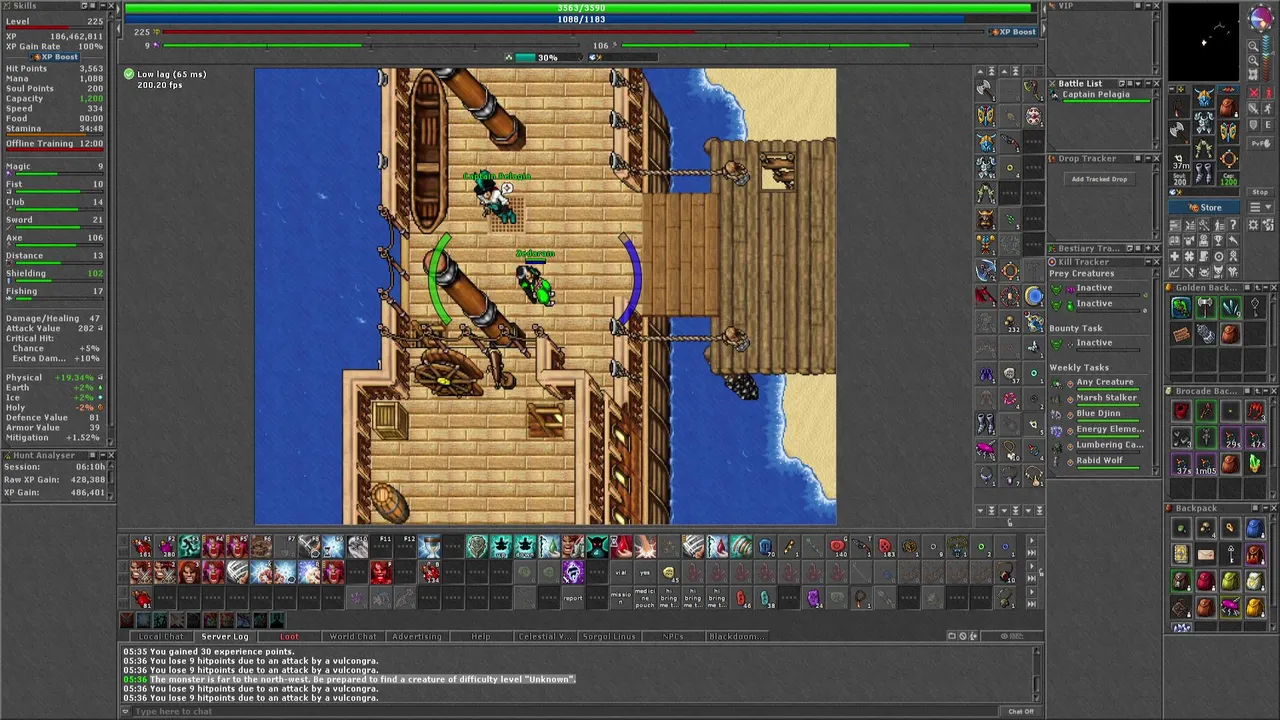Open the Store

point(1204,207)
